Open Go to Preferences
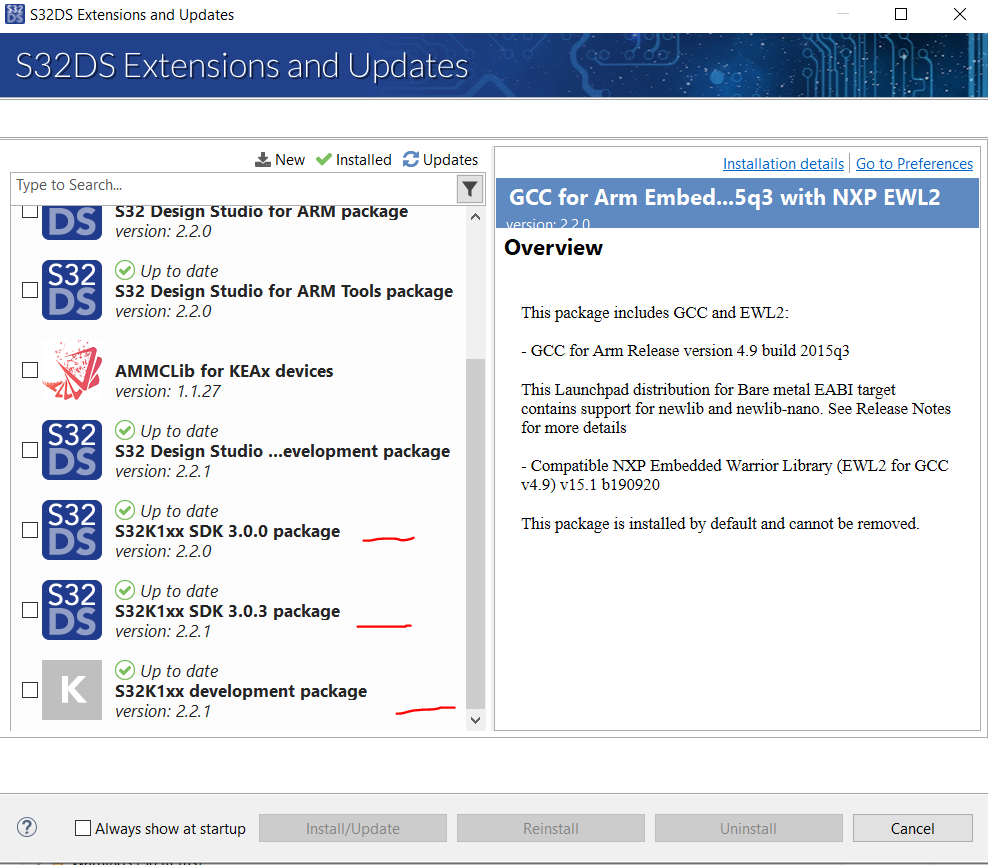The height and width of the screenshot is (865, 988). [914, 163]
